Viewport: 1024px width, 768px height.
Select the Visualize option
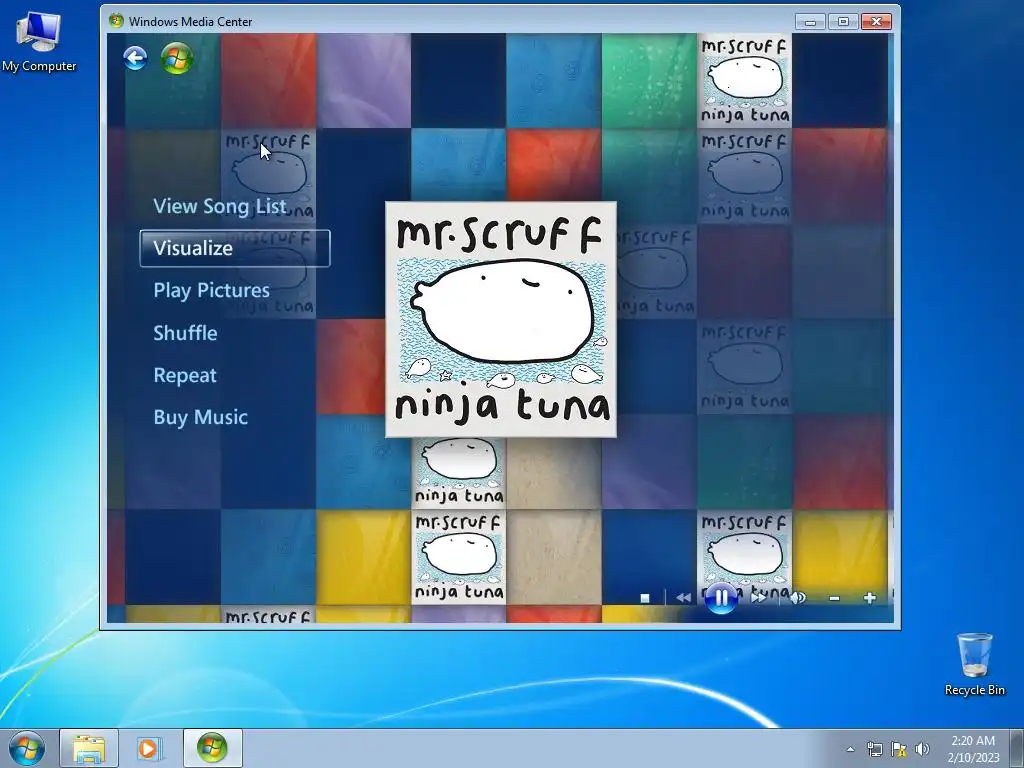click(x=235, y=248)
